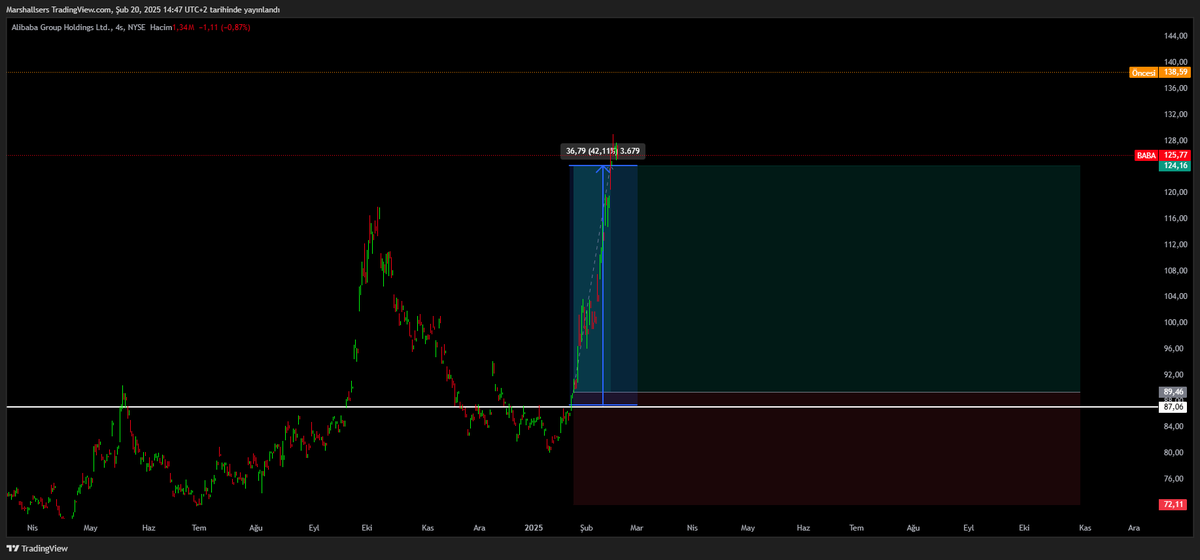Click the green 124,16 target price tag

1174,166
